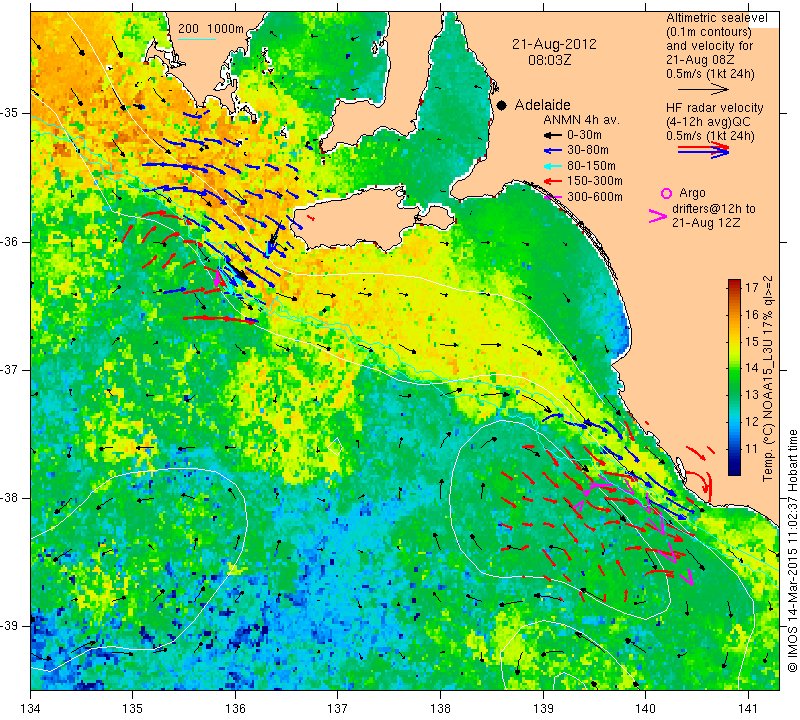
Task: Select the '30-80m' legend label
Action: pos(588,150)
